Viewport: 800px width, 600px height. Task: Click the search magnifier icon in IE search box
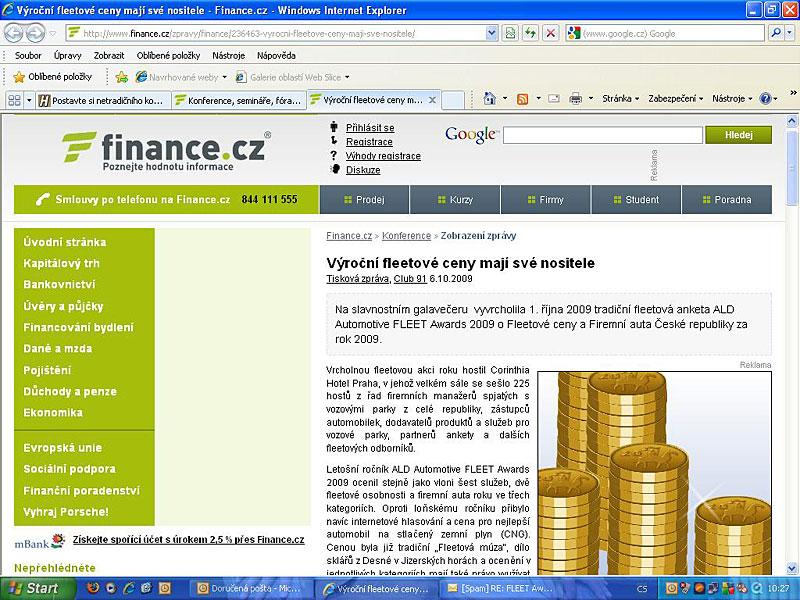(776, 33)
